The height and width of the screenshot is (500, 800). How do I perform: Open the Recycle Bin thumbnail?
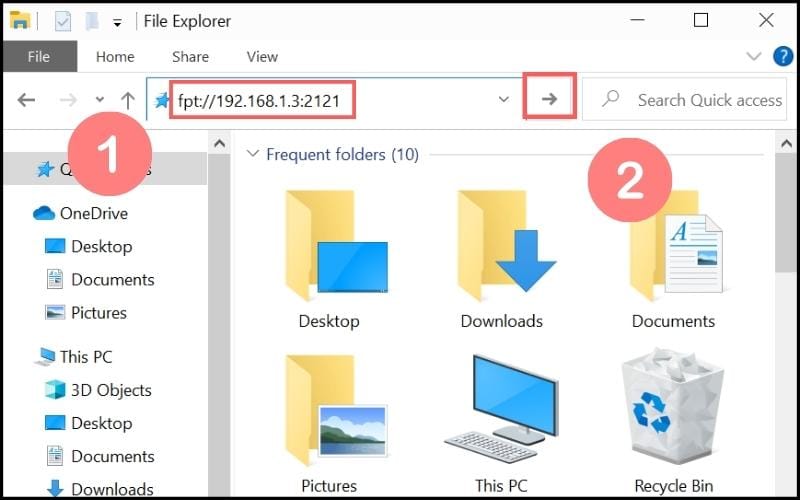[x=673, y=407]
